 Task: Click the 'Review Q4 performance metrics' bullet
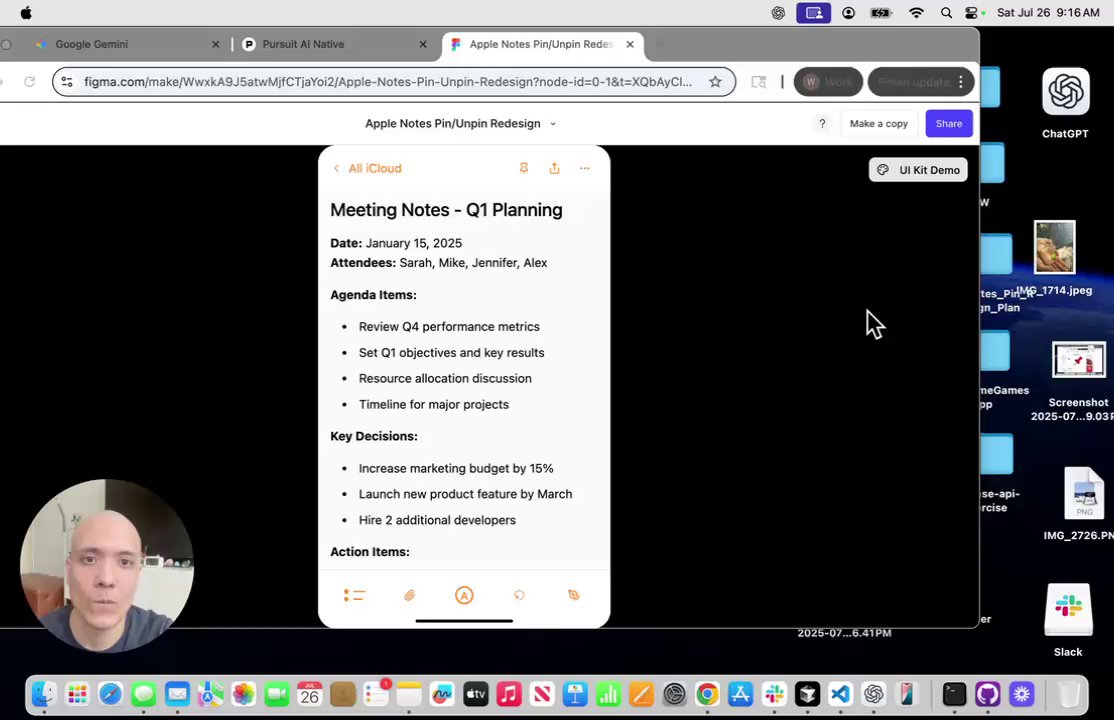point(449,327)
